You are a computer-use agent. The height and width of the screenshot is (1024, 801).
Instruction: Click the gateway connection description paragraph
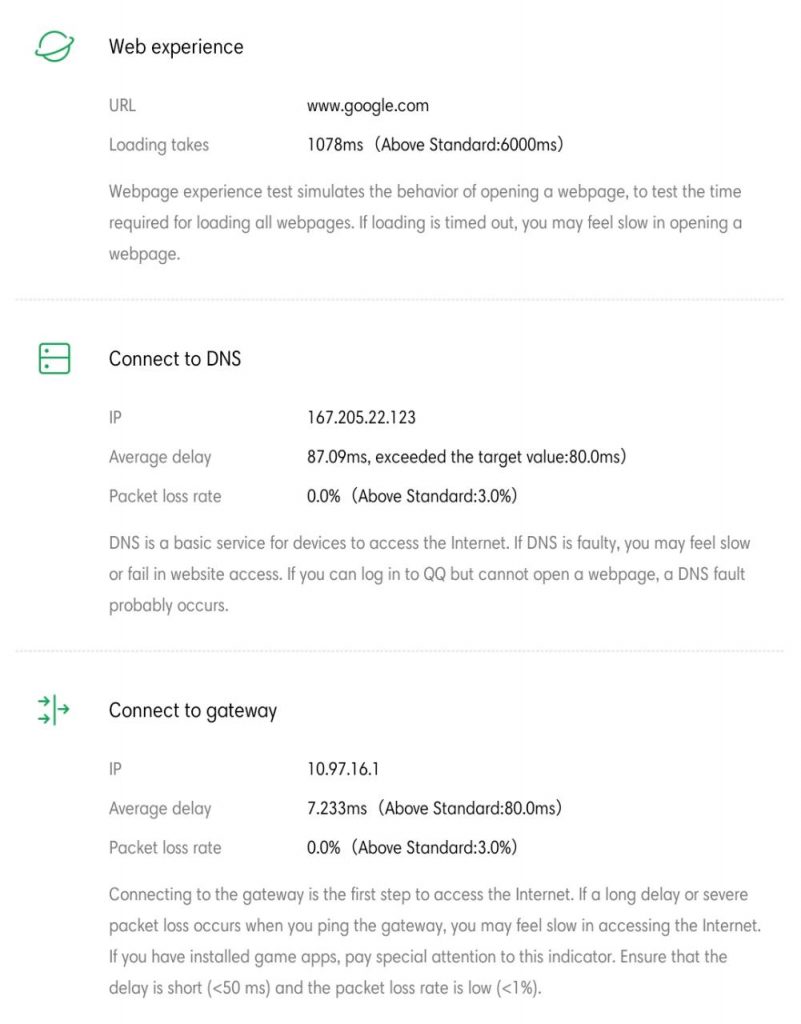click(x=433, y=941)
